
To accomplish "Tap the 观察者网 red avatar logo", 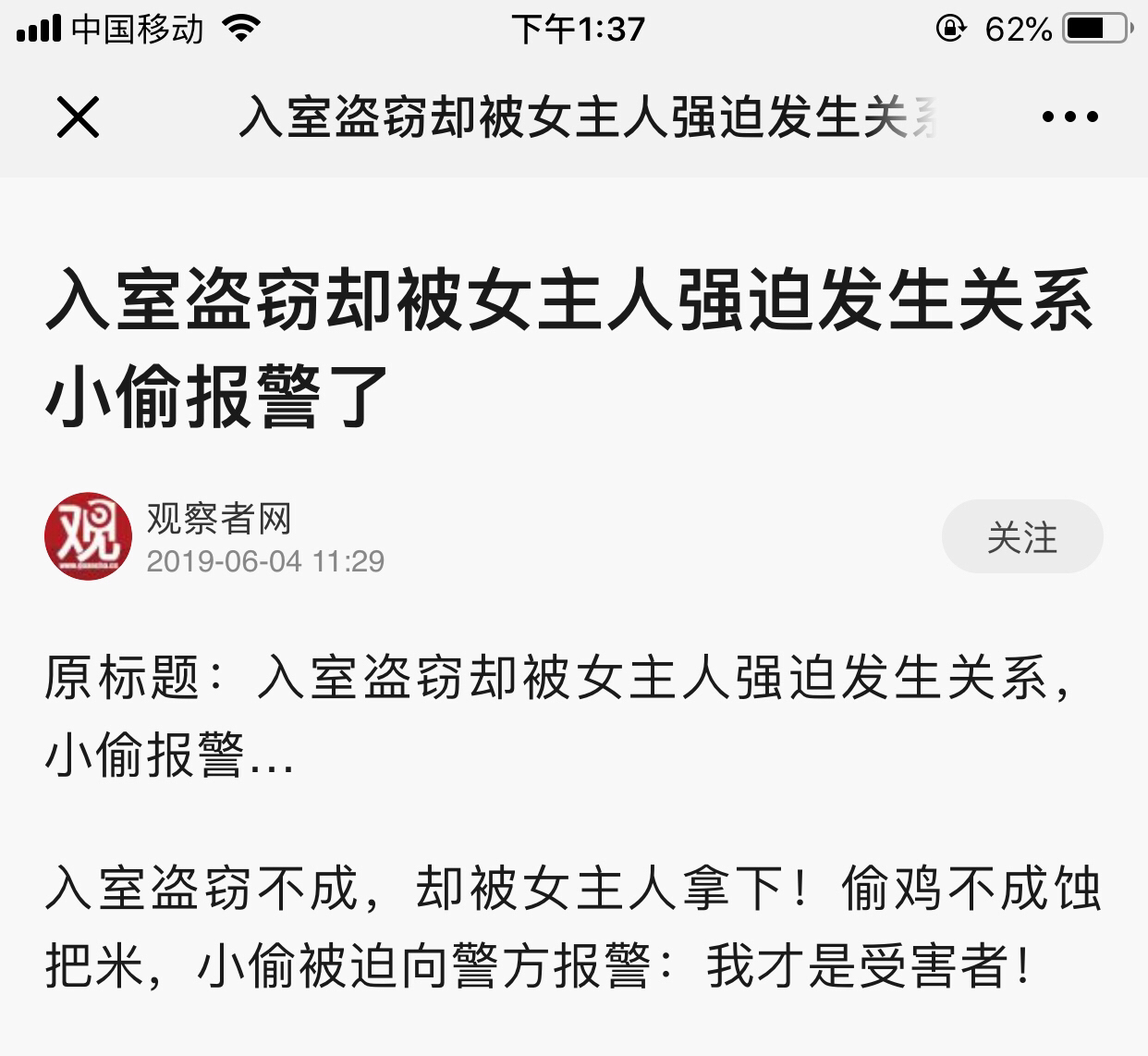I will (x=89, y=536).
